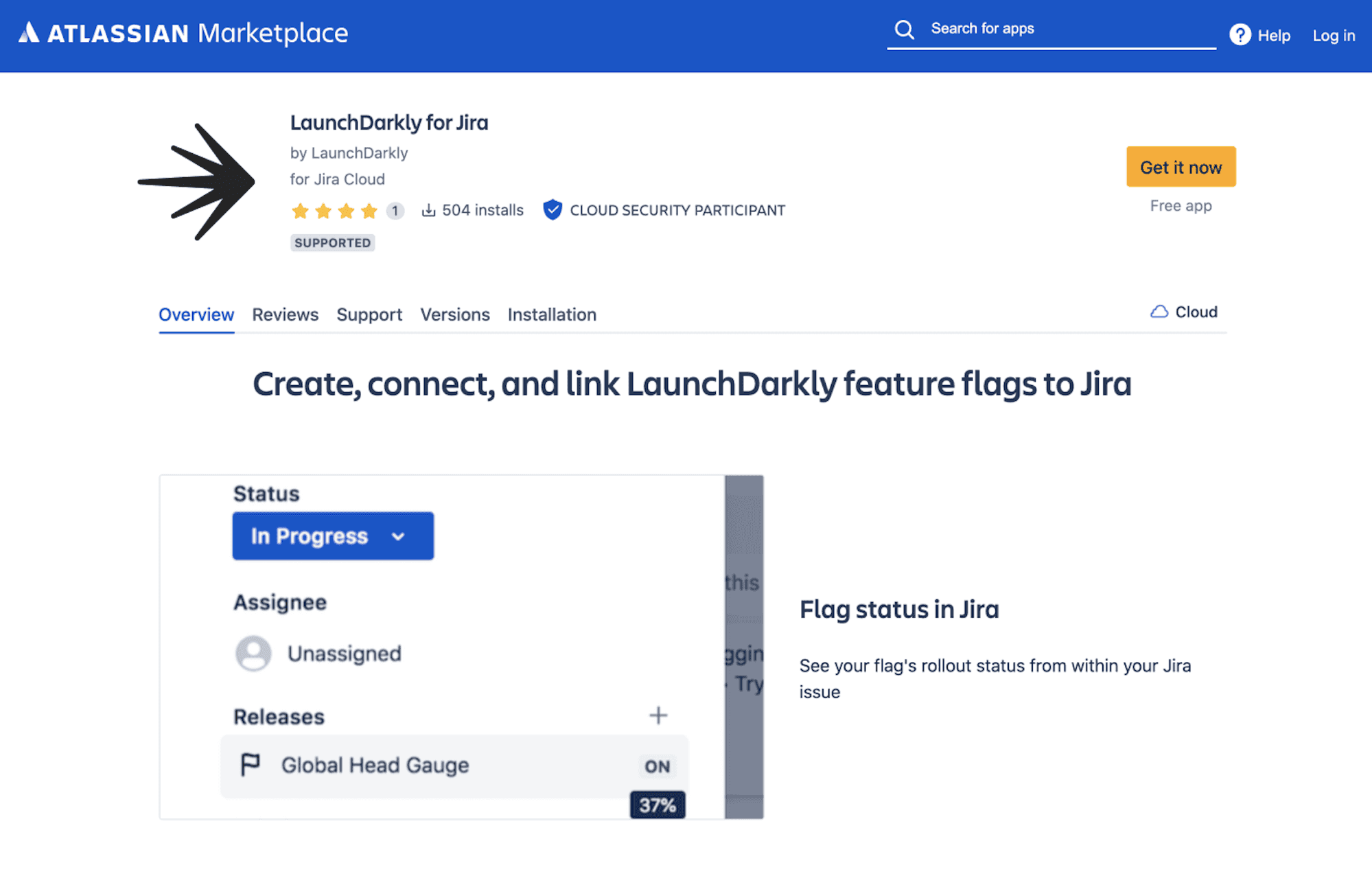
Task: Click the Log in link
Action: (x=1334, y=36)
